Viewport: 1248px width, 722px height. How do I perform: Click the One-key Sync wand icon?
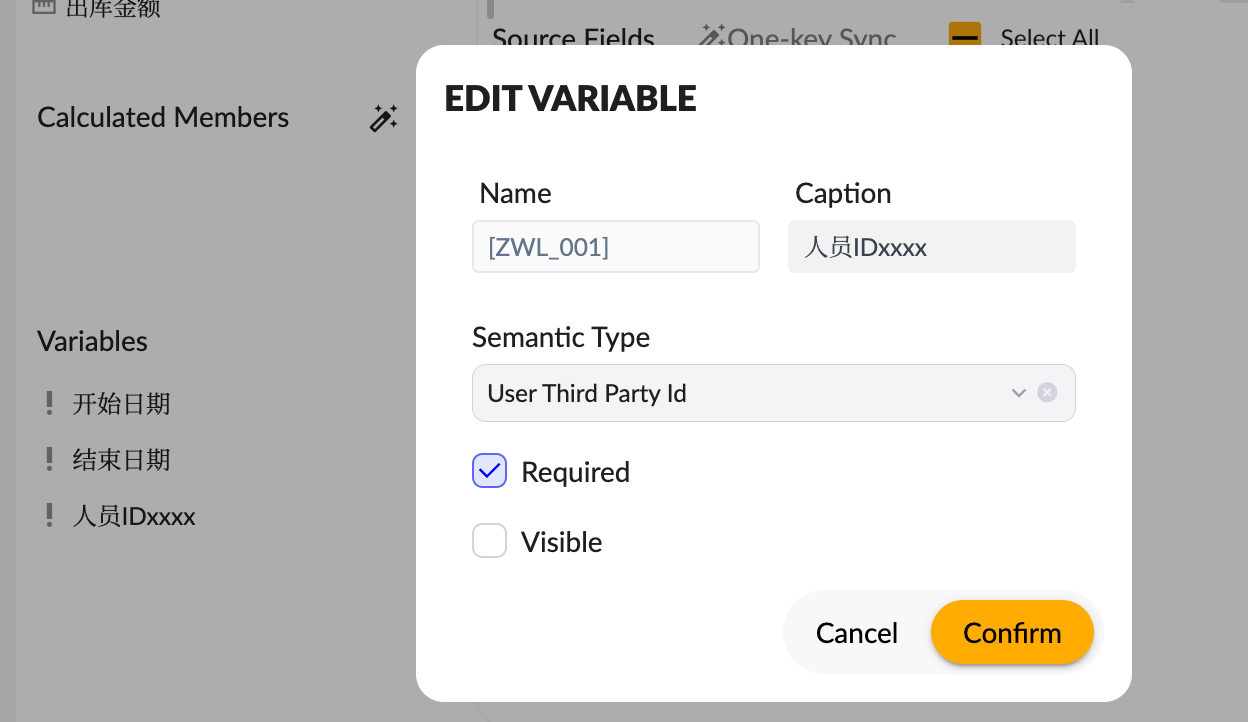(711, 37)
